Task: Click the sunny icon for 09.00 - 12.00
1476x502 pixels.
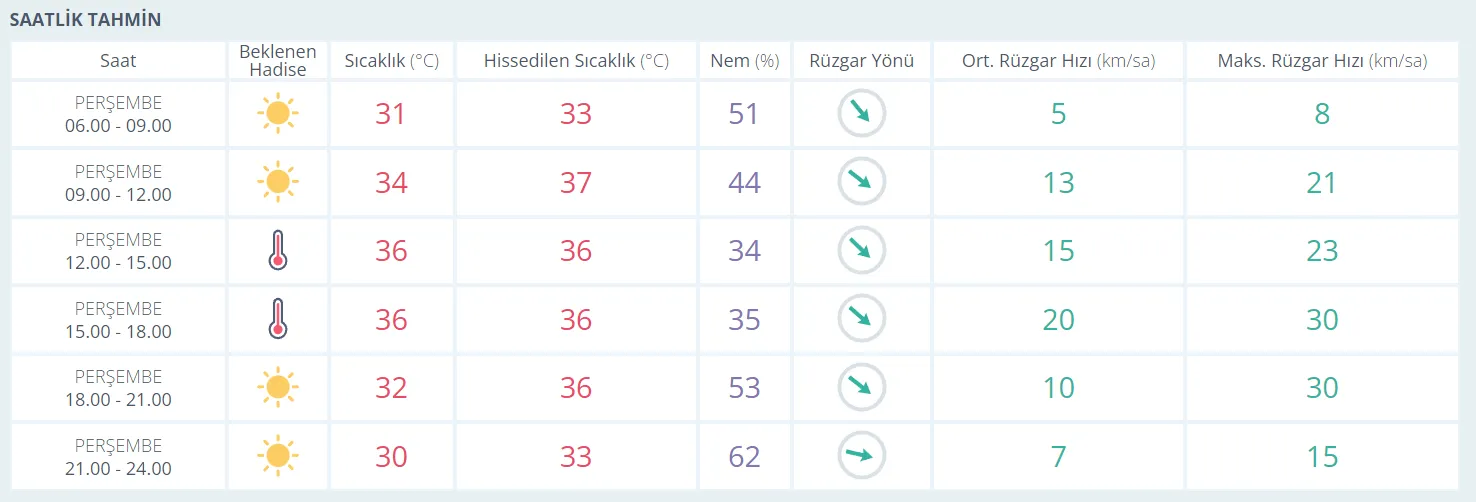Action: [278, 182]
